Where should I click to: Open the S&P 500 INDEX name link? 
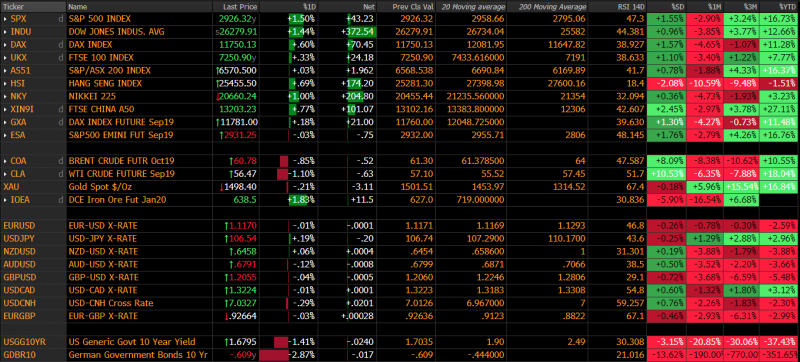[100, 19]
